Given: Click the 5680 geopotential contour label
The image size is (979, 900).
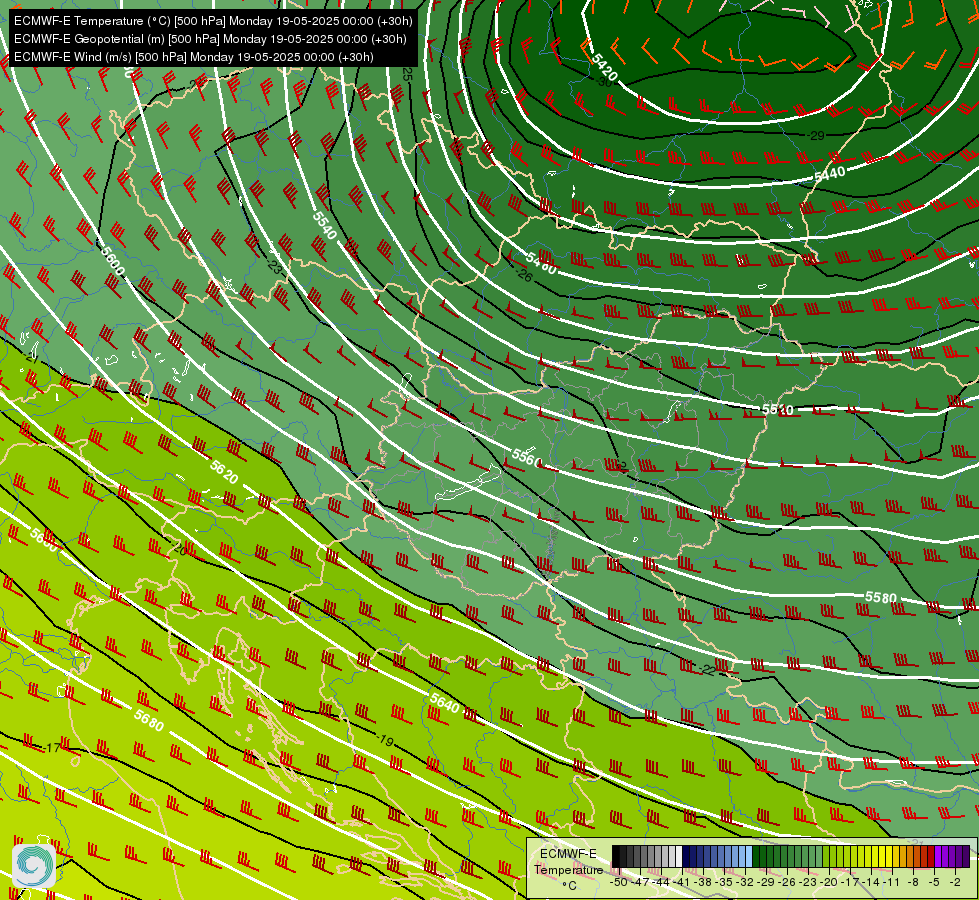Looking at the screenshot, I should click(x=149, y=719).
